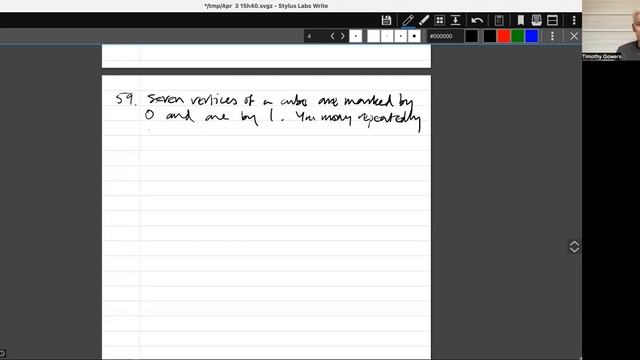
Task: Choose the selection grid tool
Action: point(440,20)
